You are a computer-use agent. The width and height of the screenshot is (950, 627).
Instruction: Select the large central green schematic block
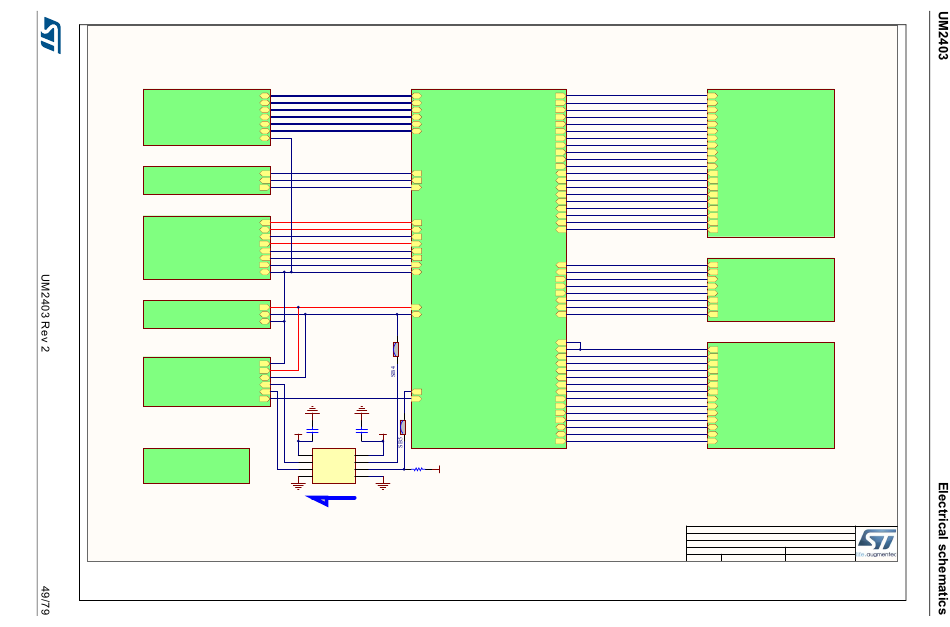coord(489,269)
